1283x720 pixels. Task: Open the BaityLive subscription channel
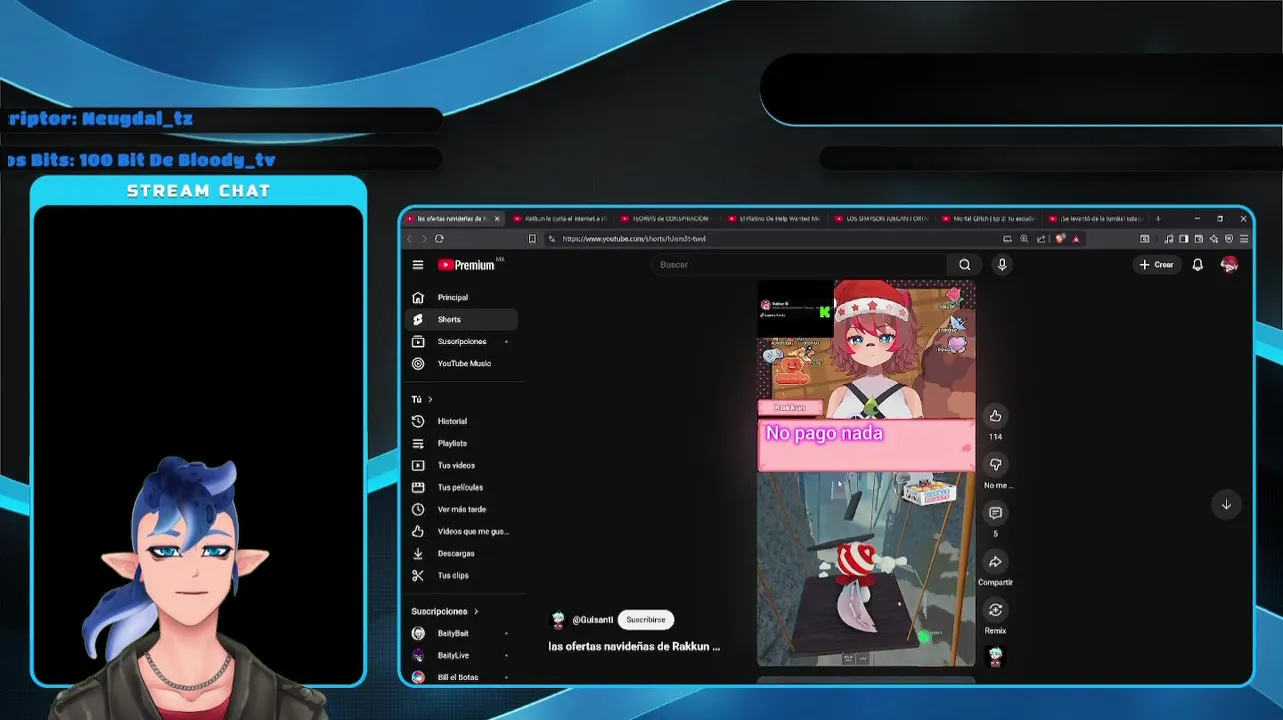pyautogui.click(x=461, y=655)
